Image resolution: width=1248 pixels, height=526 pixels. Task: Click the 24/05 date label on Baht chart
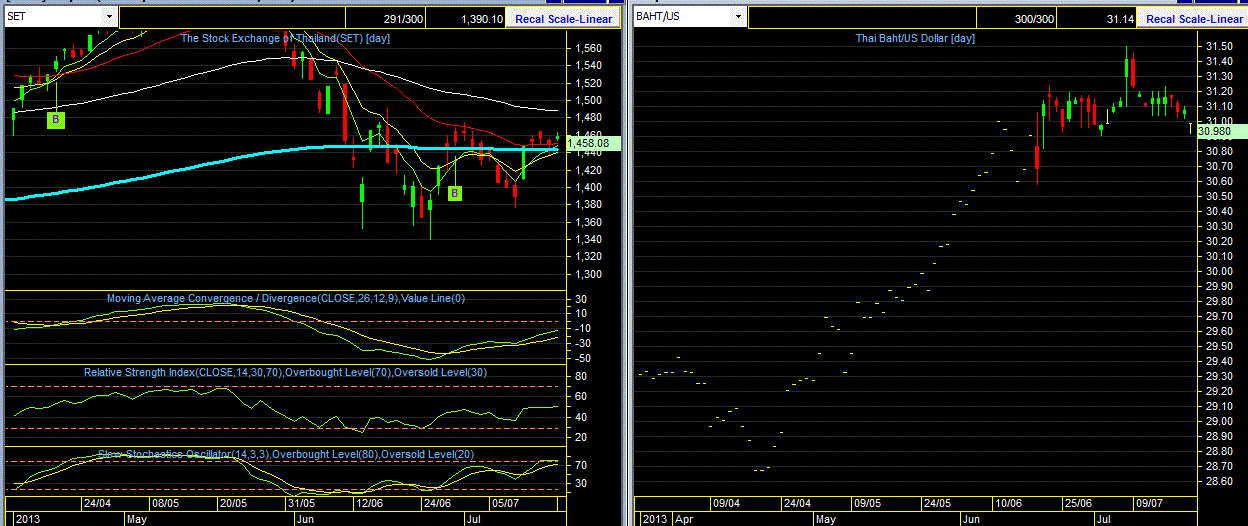point(938,504)
